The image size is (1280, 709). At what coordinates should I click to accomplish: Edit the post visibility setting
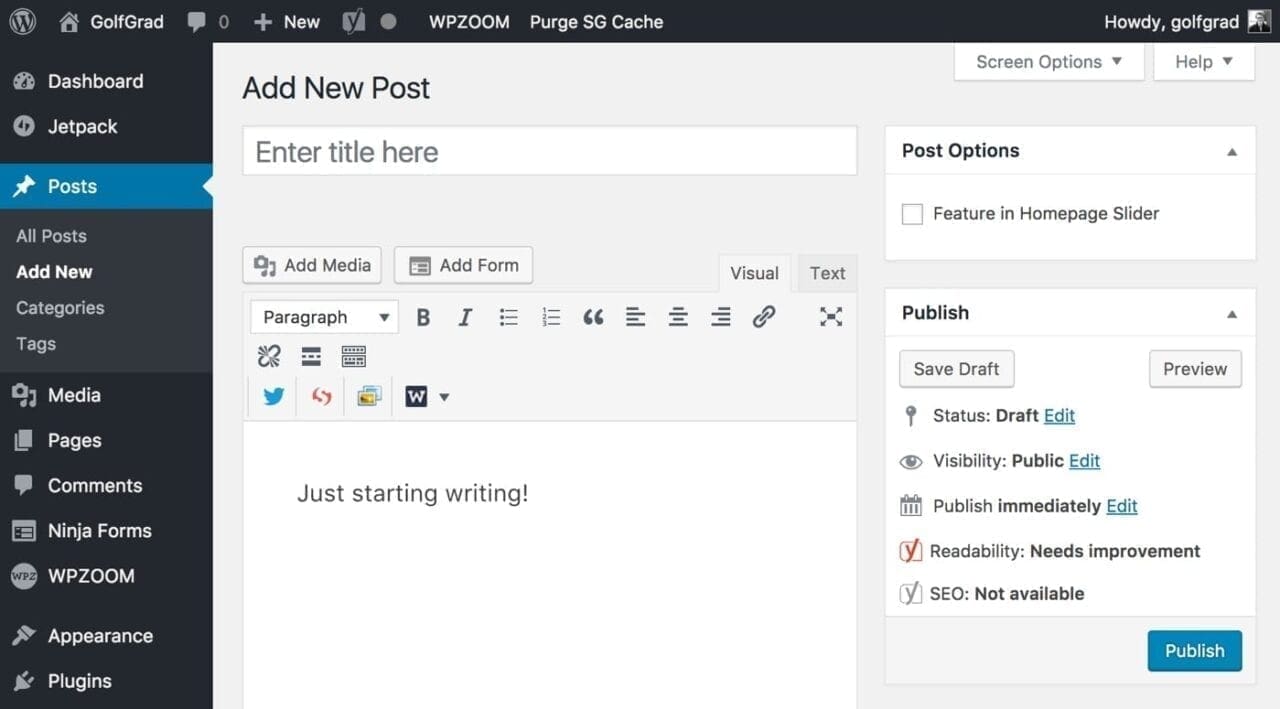coord(1084,460)
